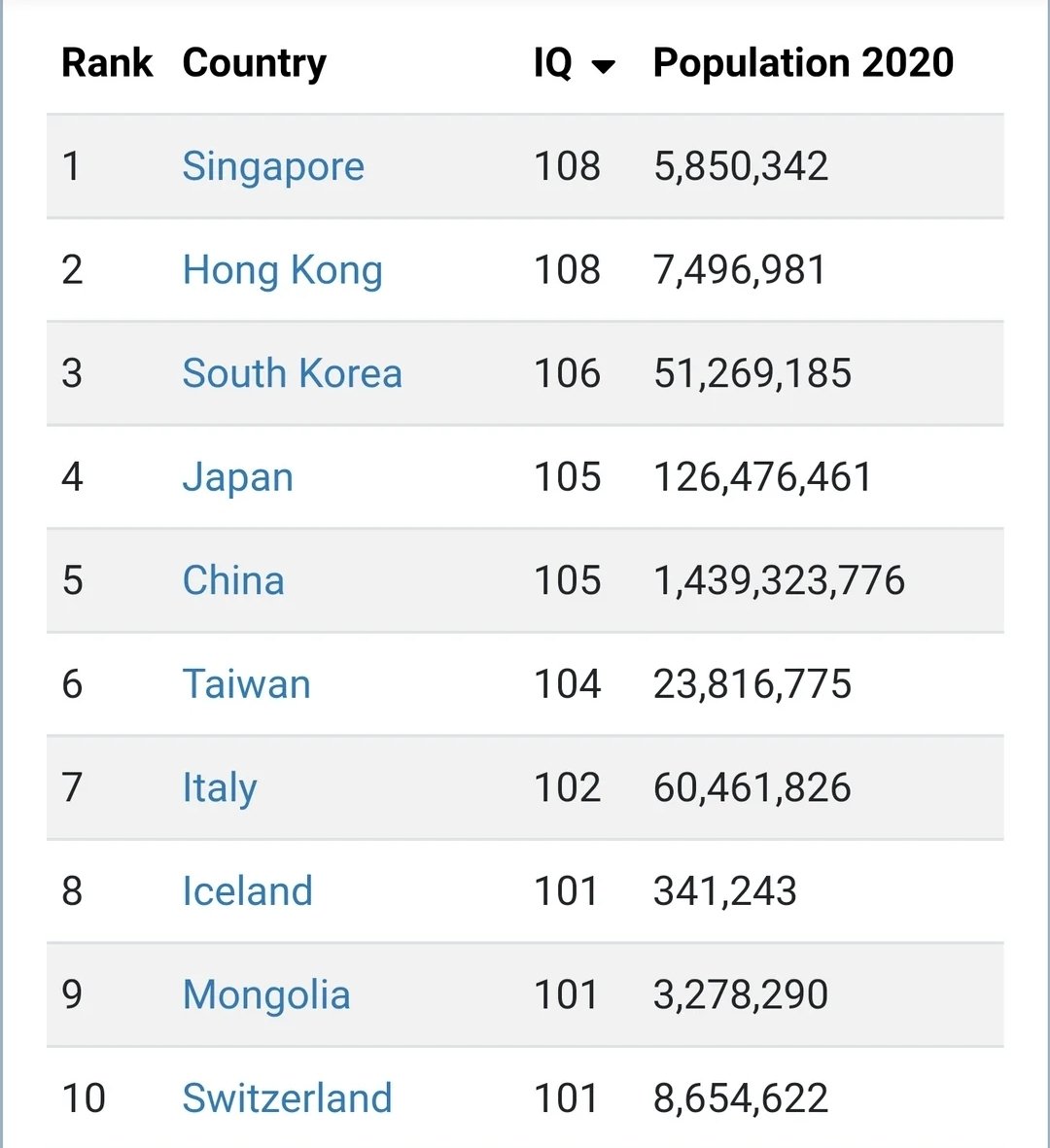The width and height of the screenshot is (1050, 1148).
Task: Click the IQ sort arrow icon
Action: (603, 67)
